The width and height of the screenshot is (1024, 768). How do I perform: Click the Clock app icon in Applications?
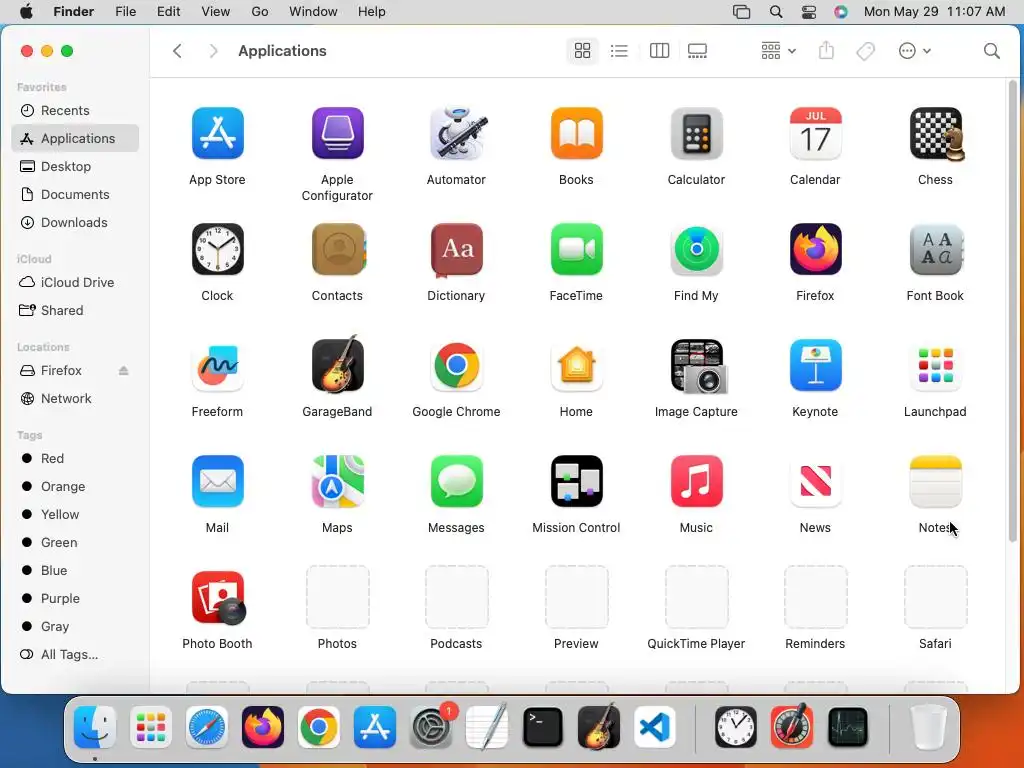pos(217,249)
